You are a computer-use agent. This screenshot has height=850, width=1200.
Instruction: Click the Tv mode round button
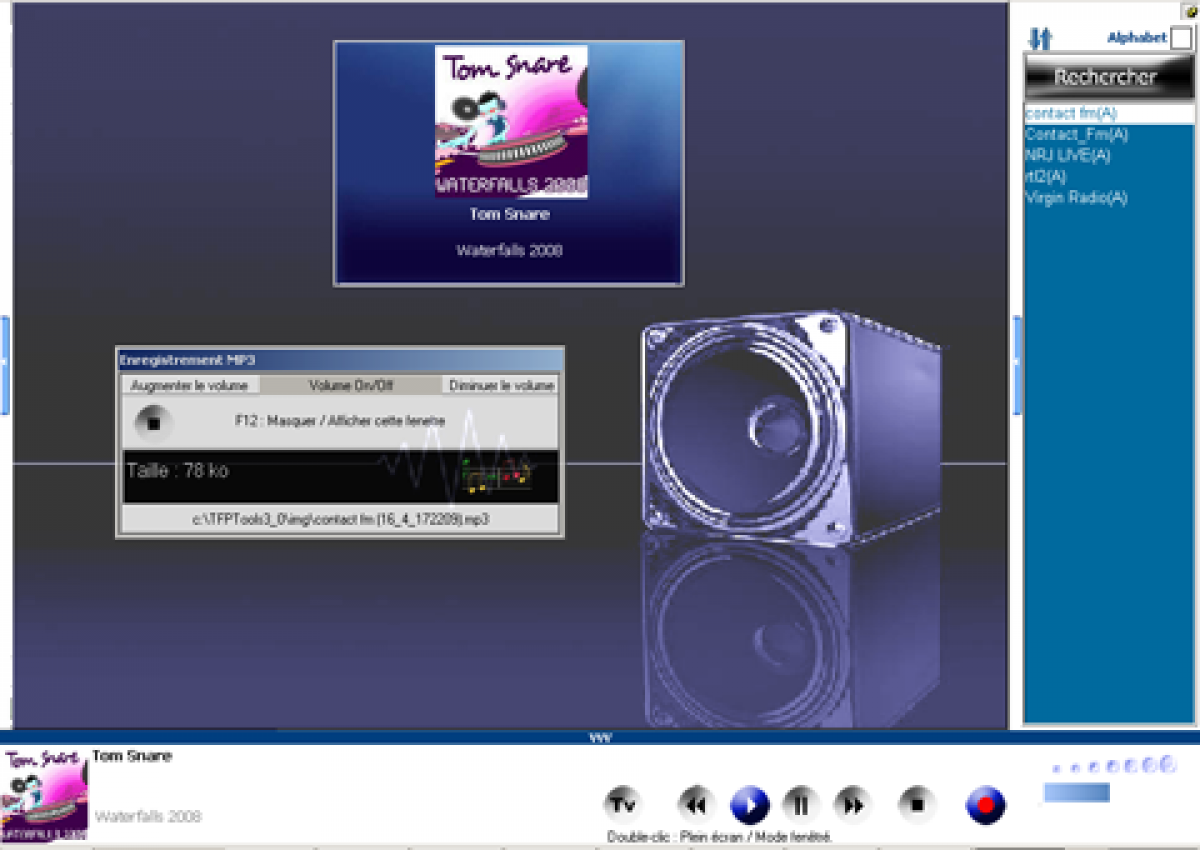(623, 803)
